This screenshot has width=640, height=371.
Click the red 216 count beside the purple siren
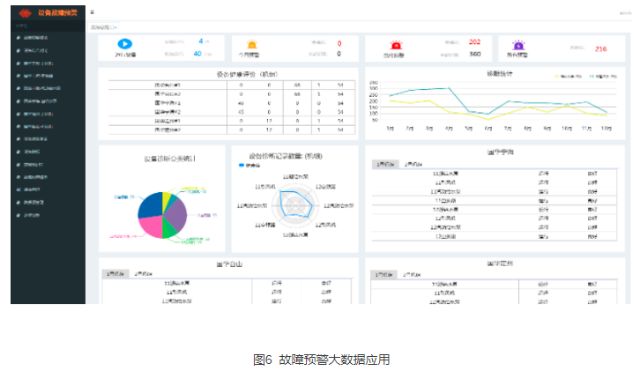pos(600,49)
